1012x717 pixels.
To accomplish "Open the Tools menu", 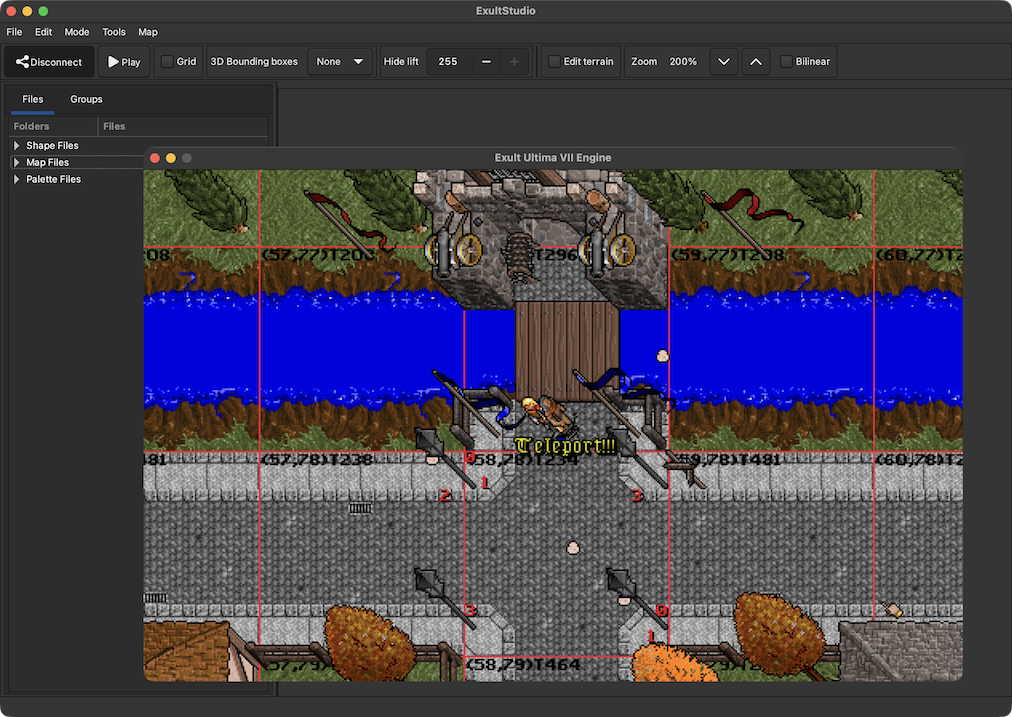I will point(114,32).
